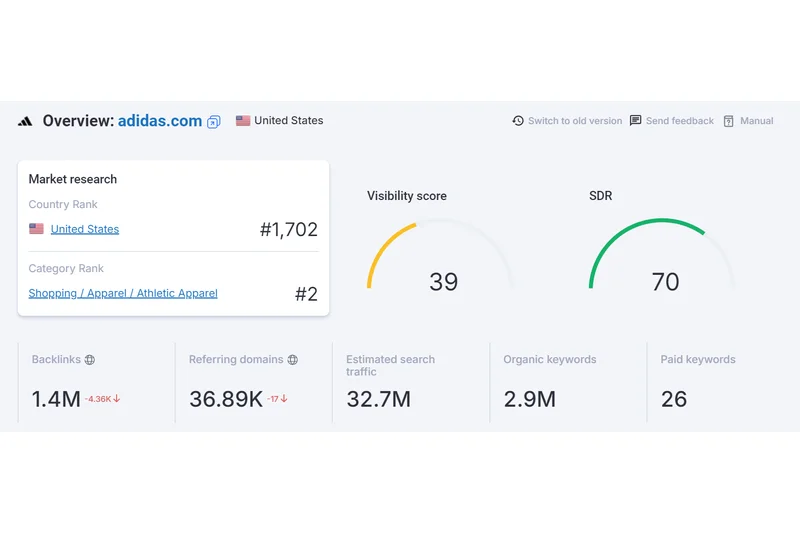Open the United States country rank link
Image resolution: width=800 pixels, height=533 pixels.
85,229
